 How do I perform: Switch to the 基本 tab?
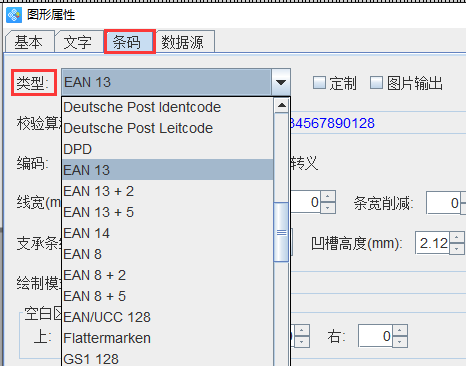29,42
